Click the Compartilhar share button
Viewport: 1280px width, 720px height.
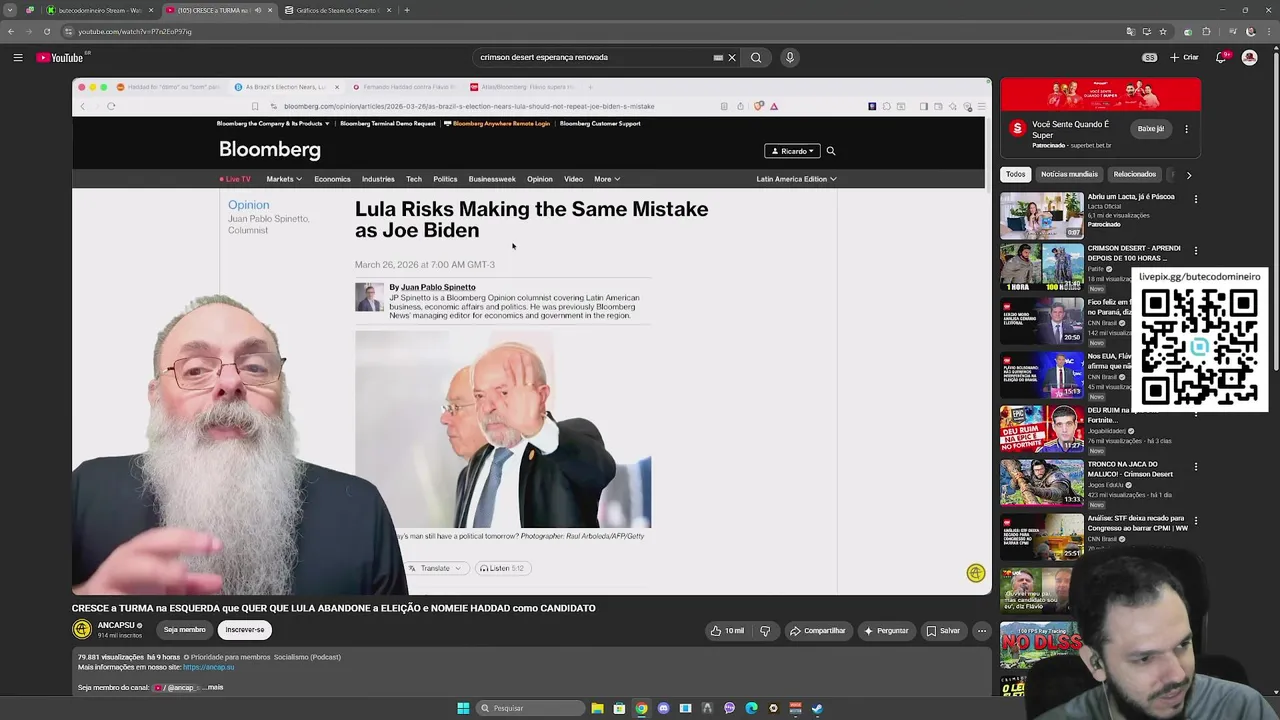(817, 631)
